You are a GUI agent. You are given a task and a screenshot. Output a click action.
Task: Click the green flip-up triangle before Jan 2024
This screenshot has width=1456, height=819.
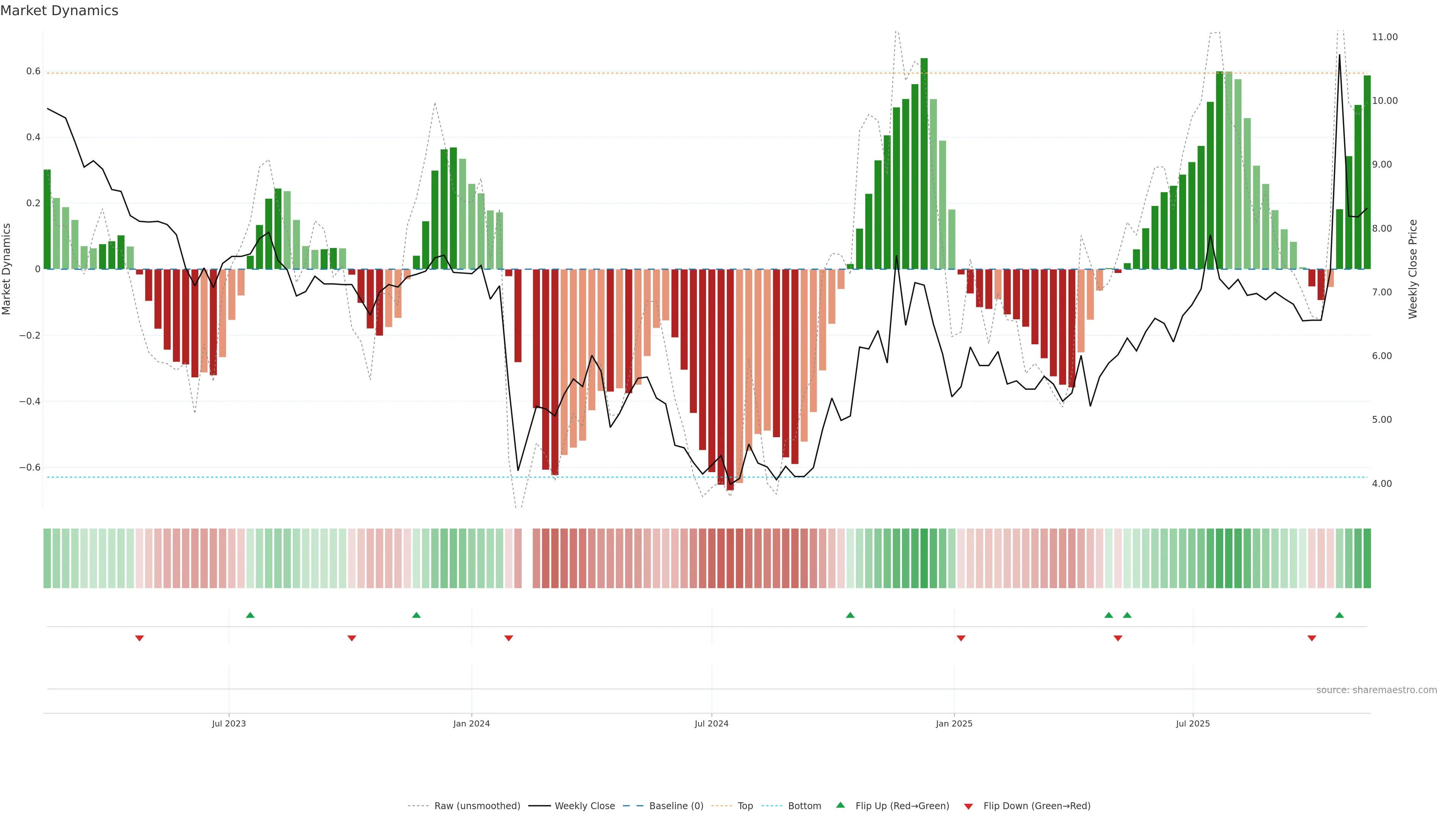pos(417,615)
